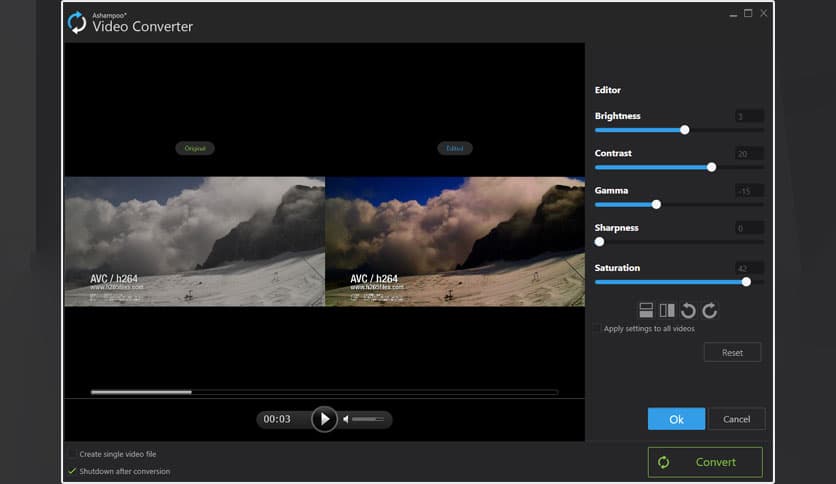The image size is (836, 484).
Task: Click the edited video preview image
Action: pyautogui.click(x=455, y=241)
